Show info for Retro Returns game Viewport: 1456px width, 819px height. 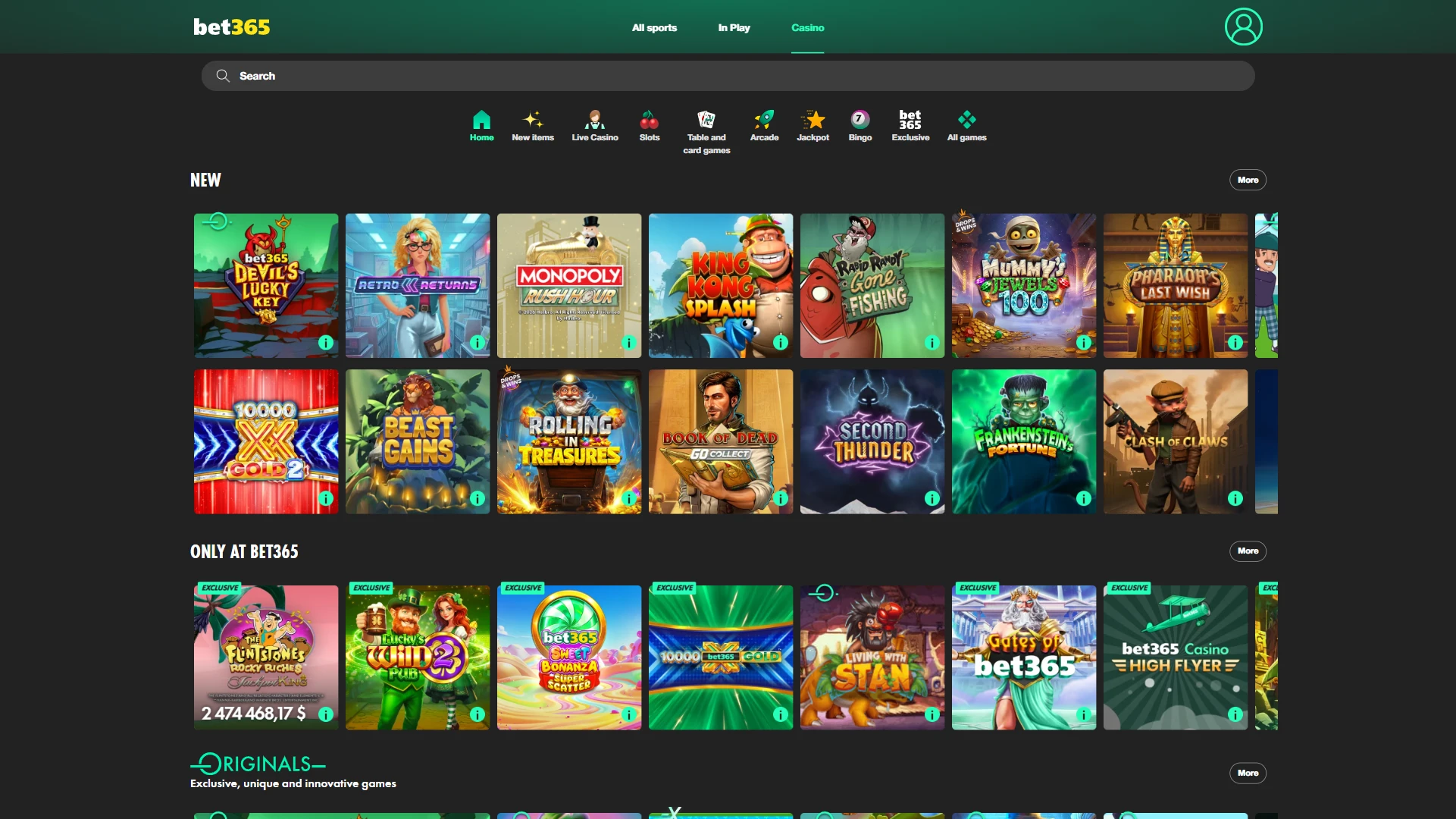coord(478,343)
